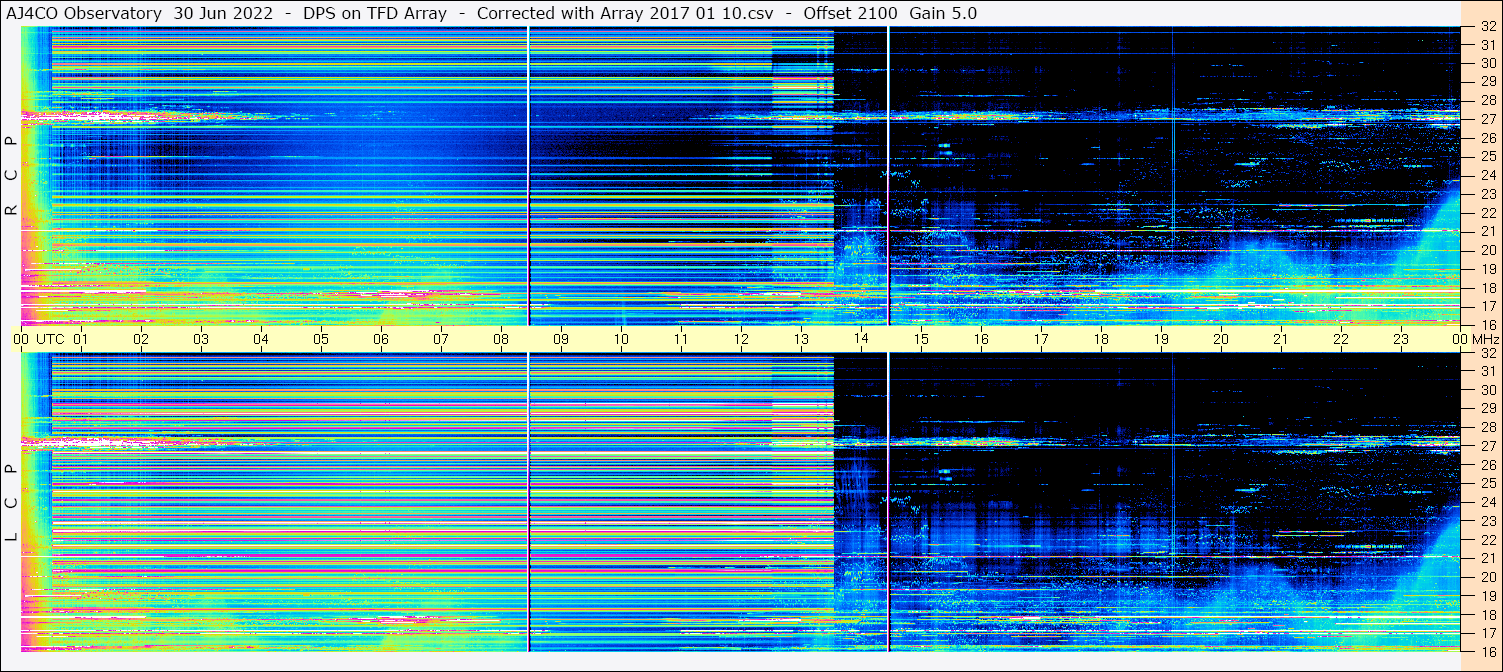
Task: Select the '09' hour label on time axis
Action: pyautogui.click(x=561, y=339)
